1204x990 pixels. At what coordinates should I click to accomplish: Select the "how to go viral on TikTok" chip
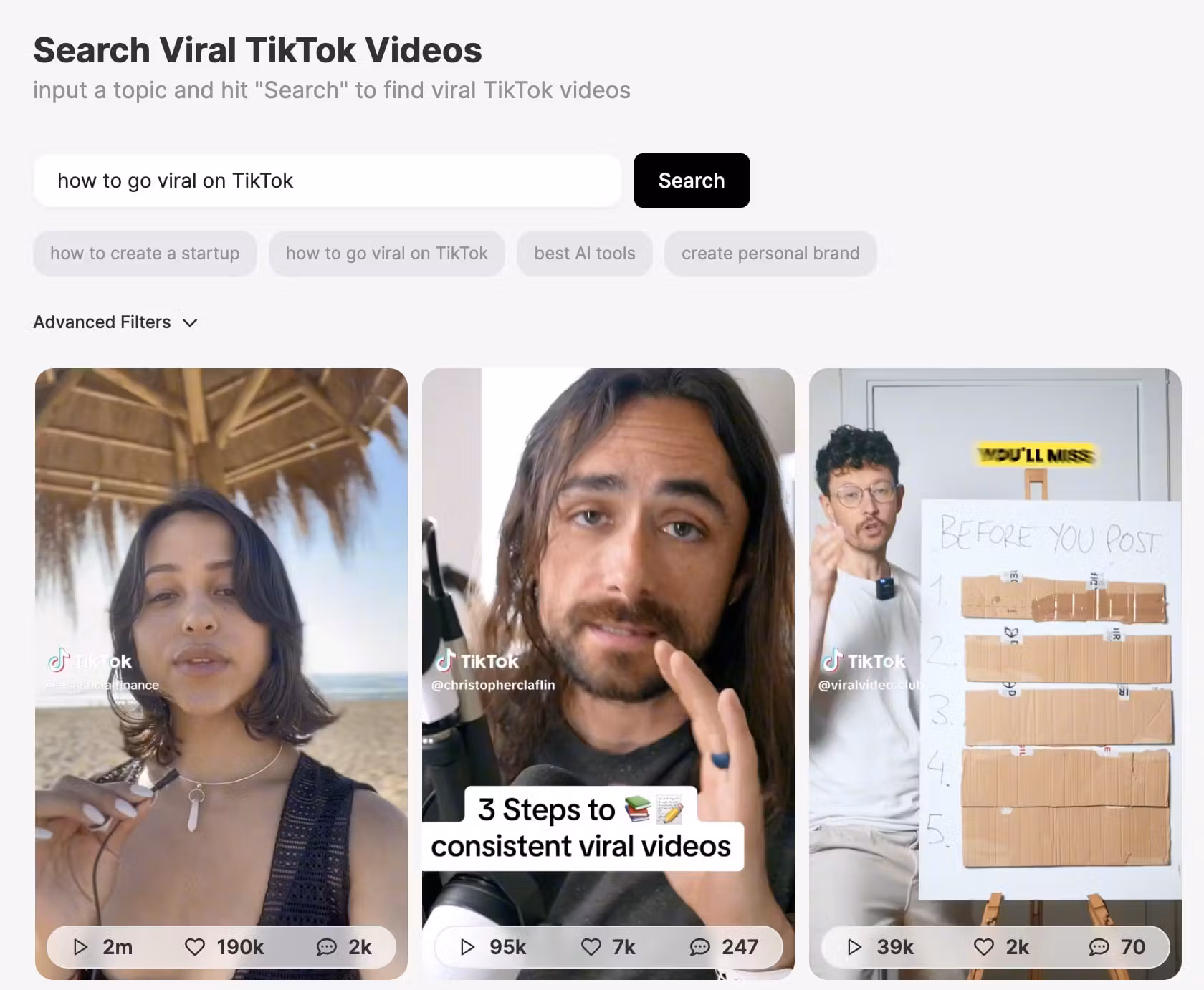pyautogui.click(x=387, y=254)
